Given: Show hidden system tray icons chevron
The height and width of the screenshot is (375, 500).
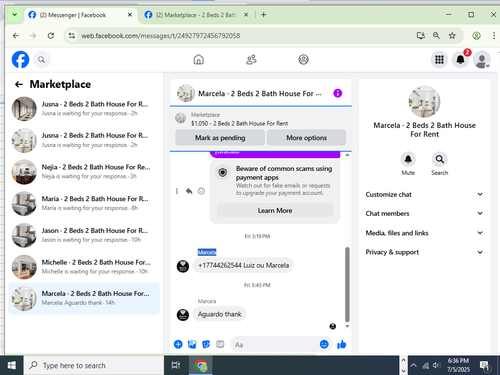Looking at the screenshot, I should click(413, 365).
